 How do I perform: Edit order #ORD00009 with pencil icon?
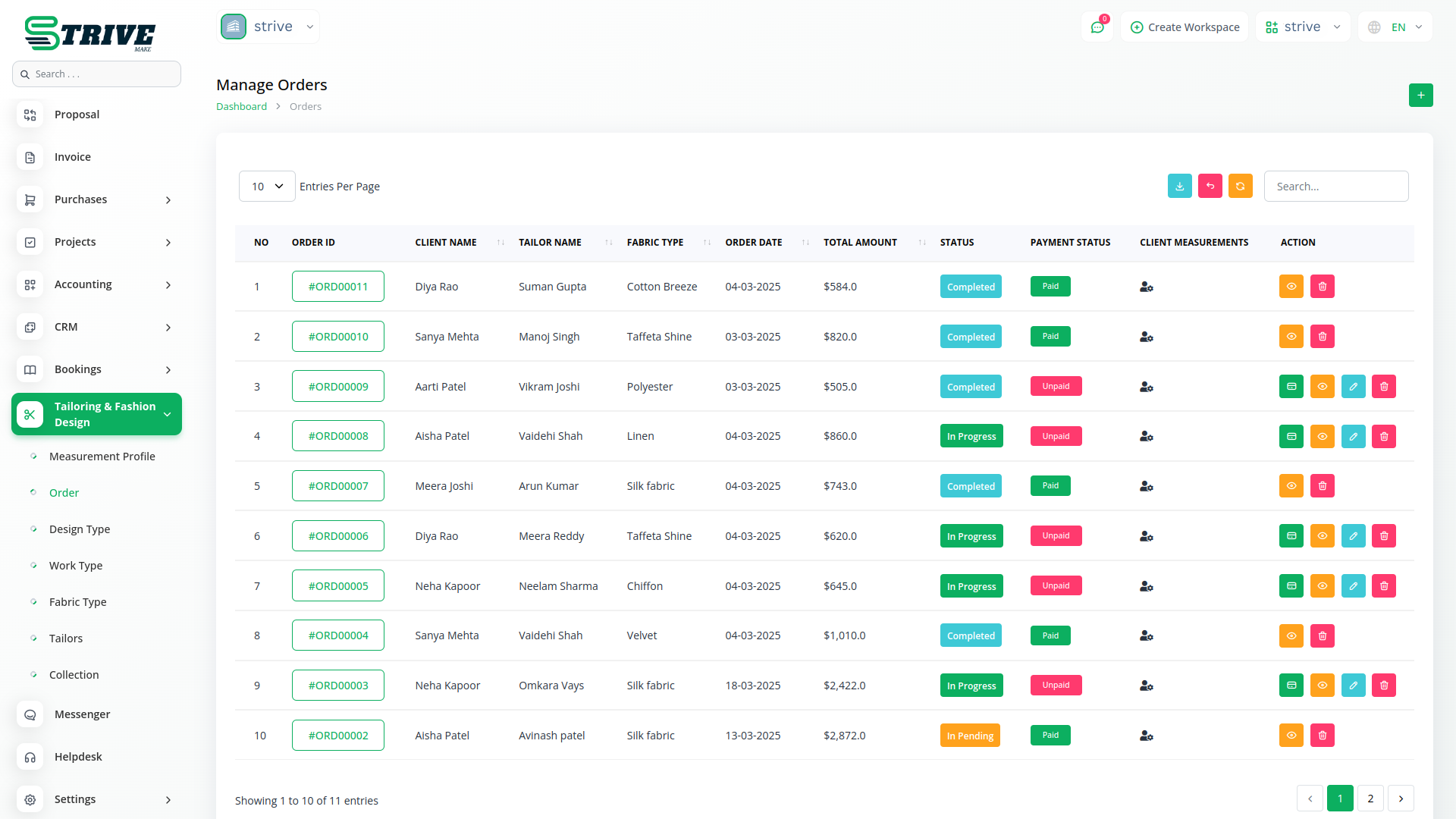coord(1353,387)
